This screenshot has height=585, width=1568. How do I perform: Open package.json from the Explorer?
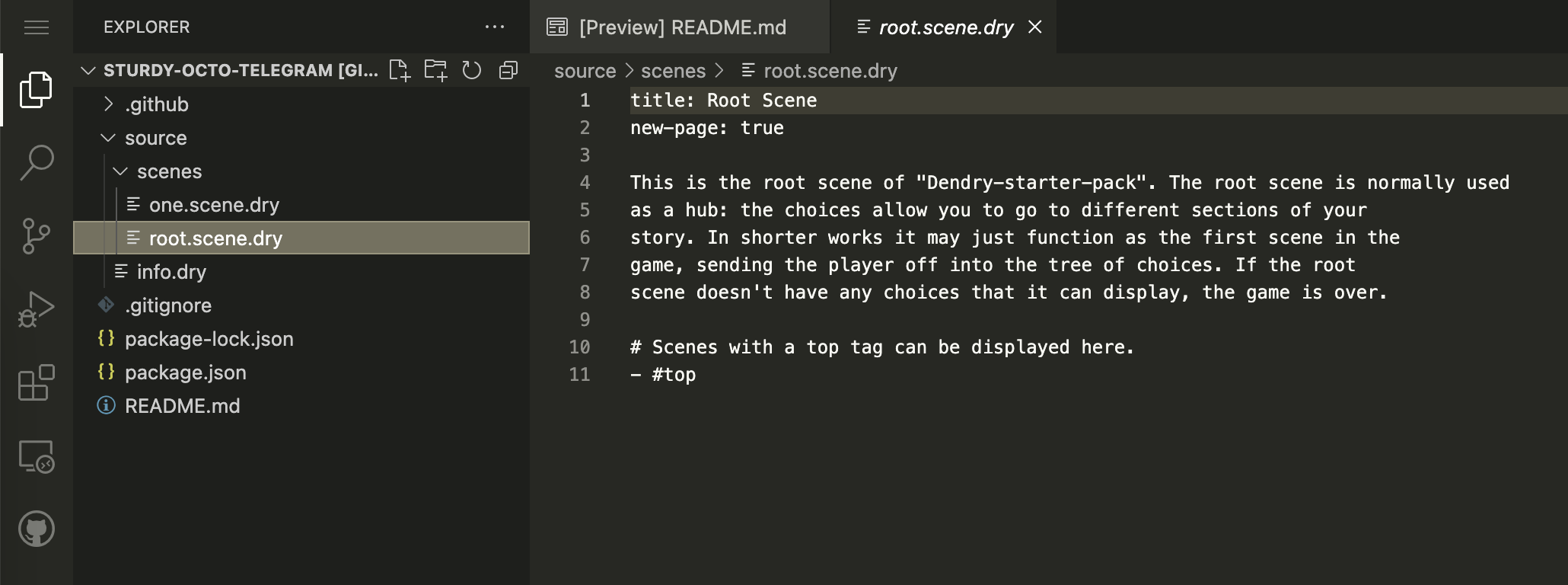[186, 372]
